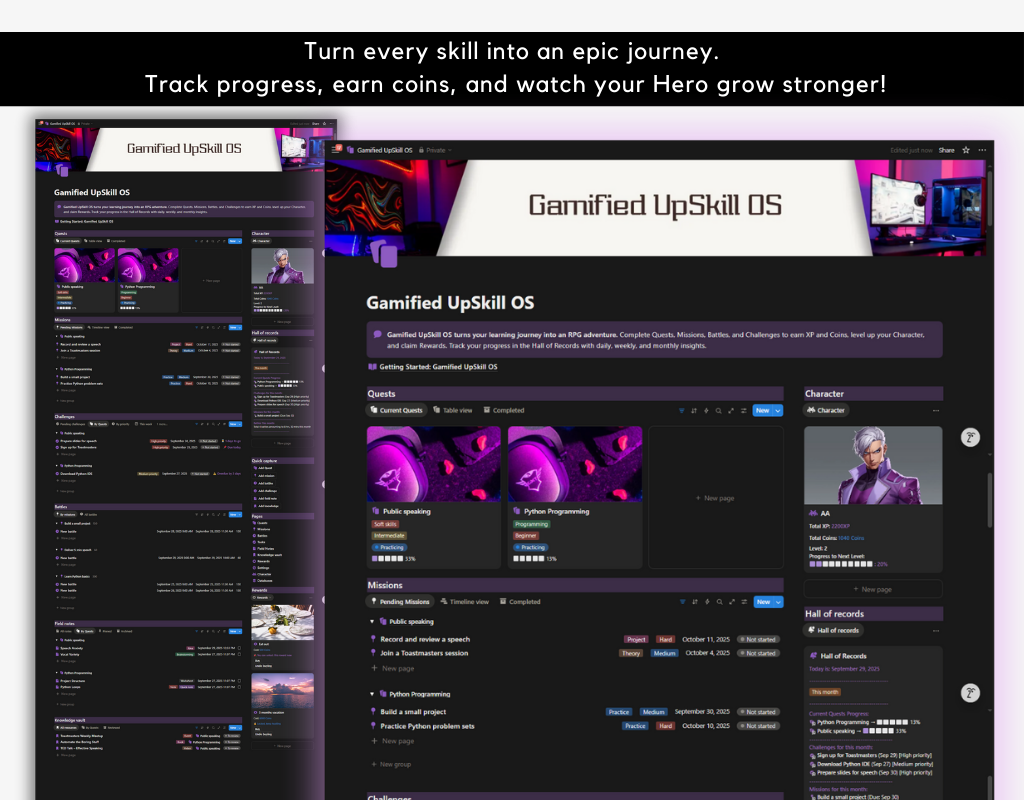Switch to the Completed tab in Quests
Image resolution: width=1024 pixels, height=800 pixels.
pos(504,410)
